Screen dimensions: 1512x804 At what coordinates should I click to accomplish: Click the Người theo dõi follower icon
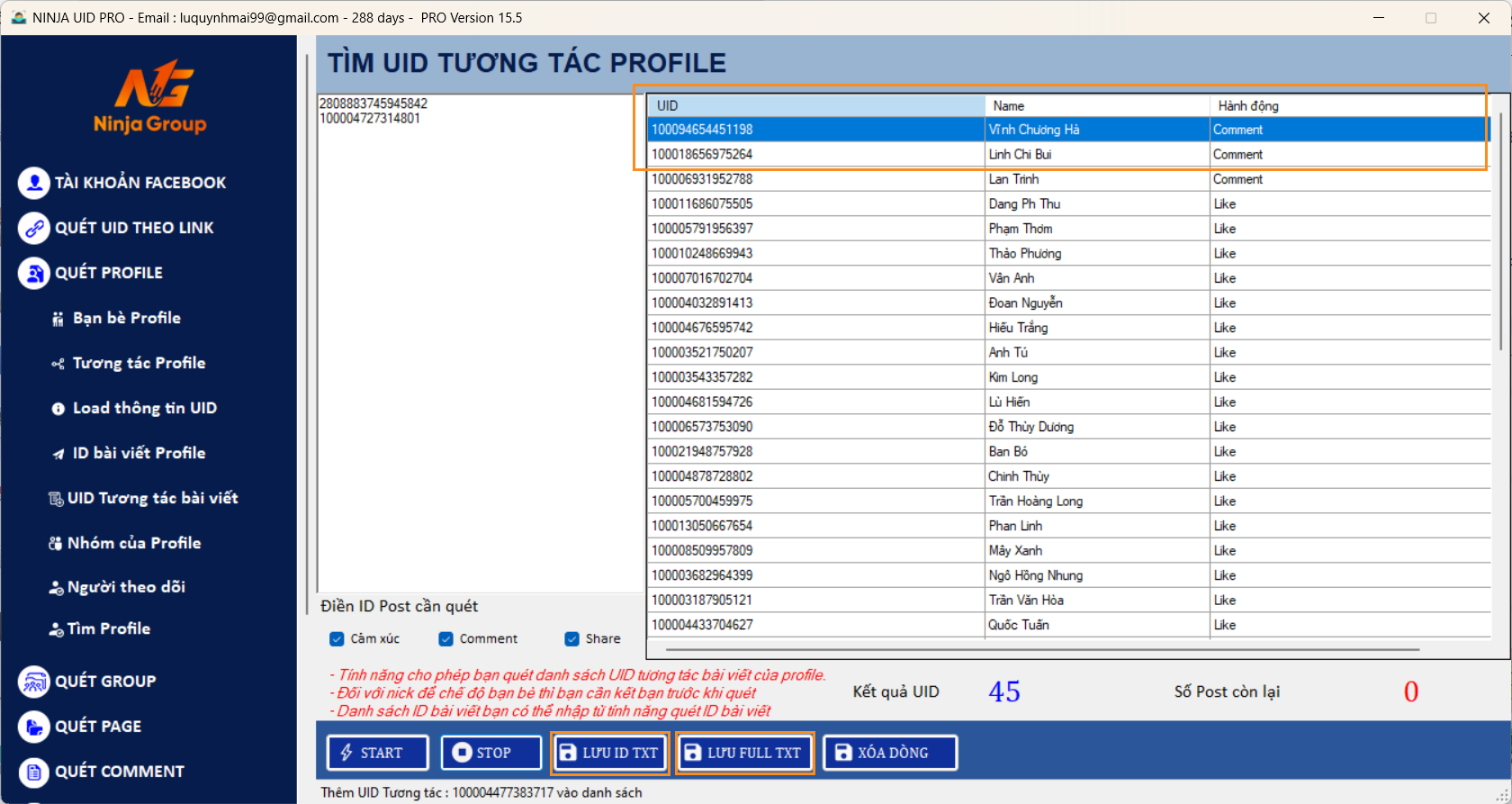coord(56,588)
